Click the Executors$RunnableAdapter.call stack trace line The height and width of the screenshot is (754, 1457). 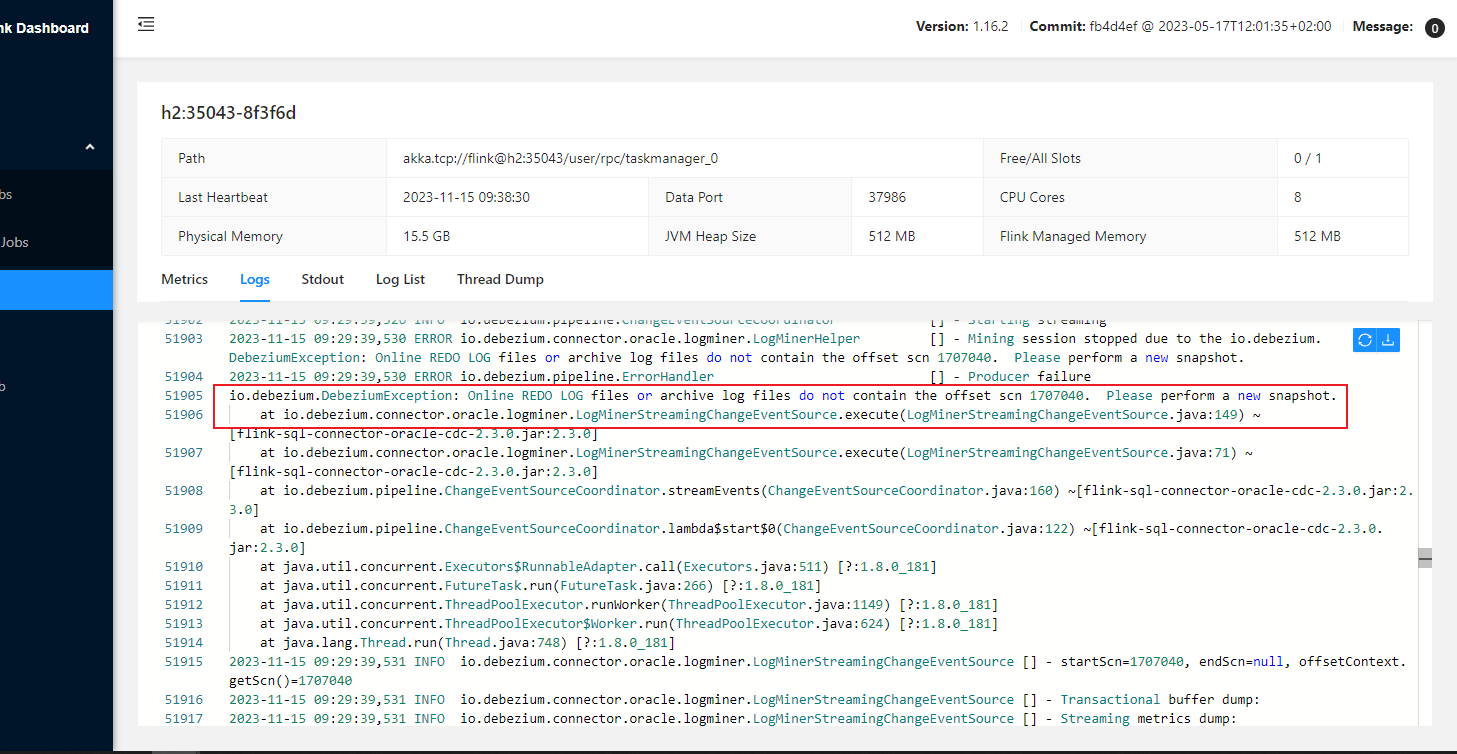pyautogui.click(x=598, y=567)
